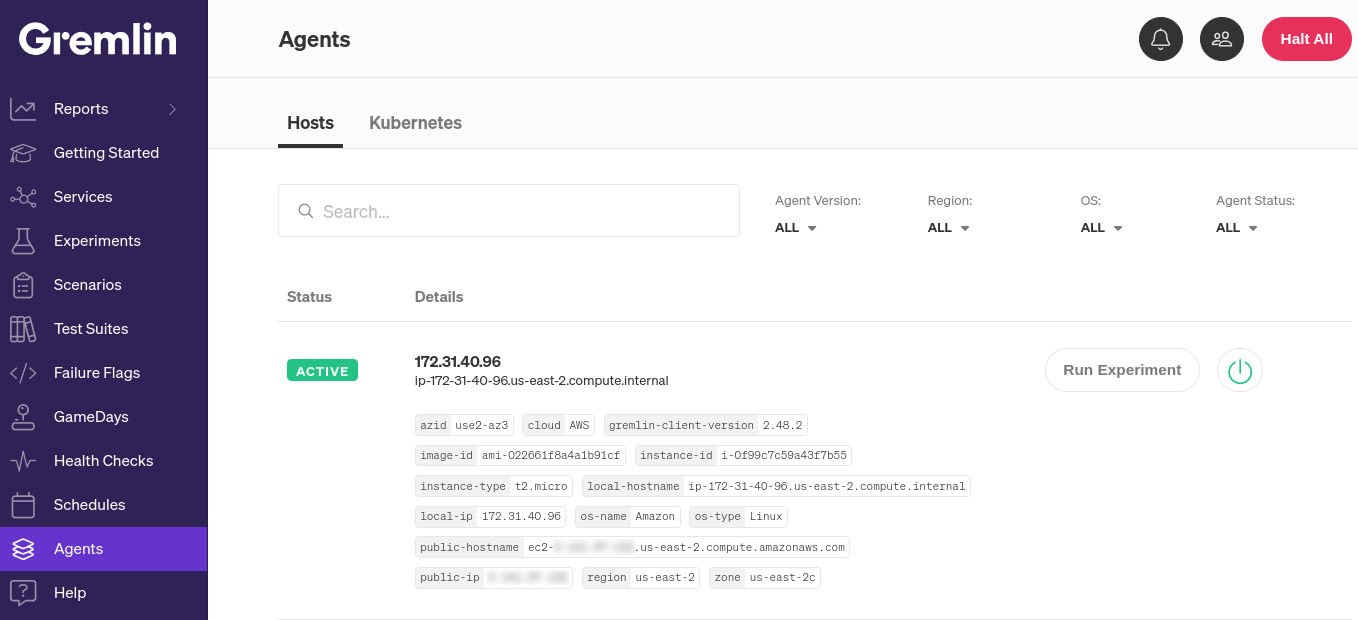Open the team members icon
This screenshot has height=620, width=1358.
pos(1222,39)
